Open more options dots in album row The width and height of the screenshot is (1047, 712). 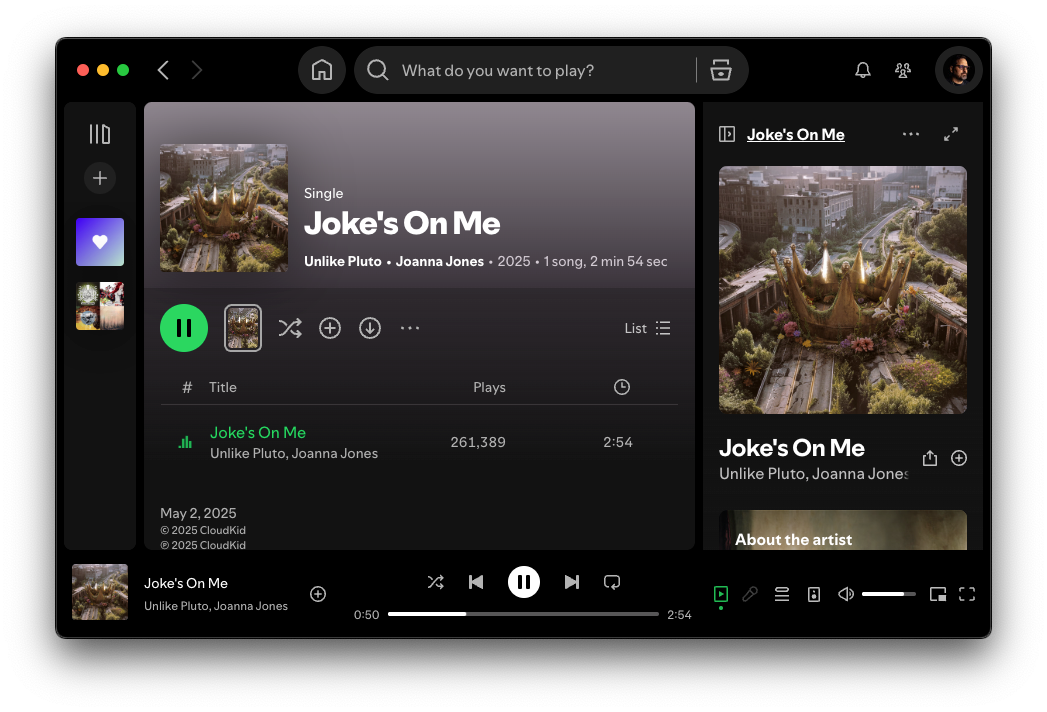(410, 328)
